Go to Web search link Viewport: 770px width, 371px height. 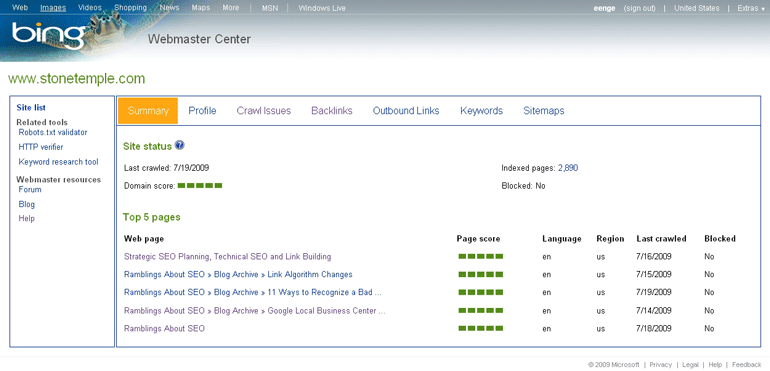point(20,8)
